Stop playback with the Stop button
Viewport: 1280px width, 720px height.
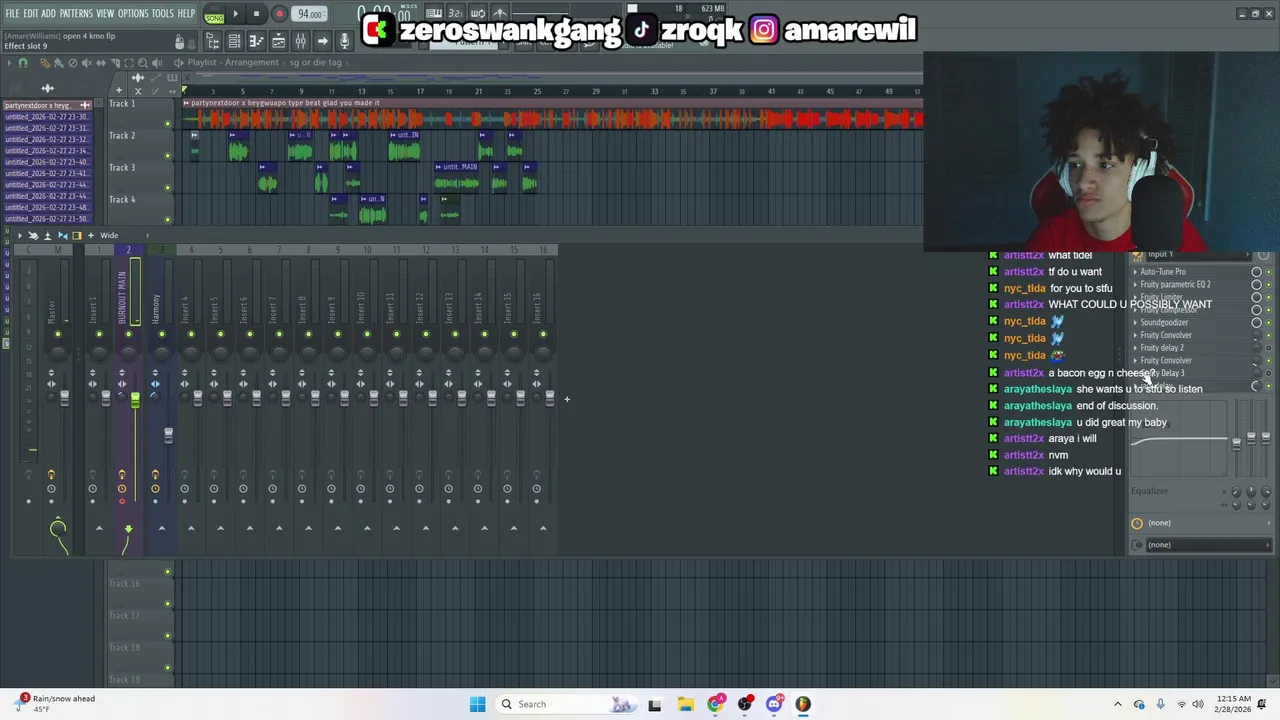pos(256,14)
